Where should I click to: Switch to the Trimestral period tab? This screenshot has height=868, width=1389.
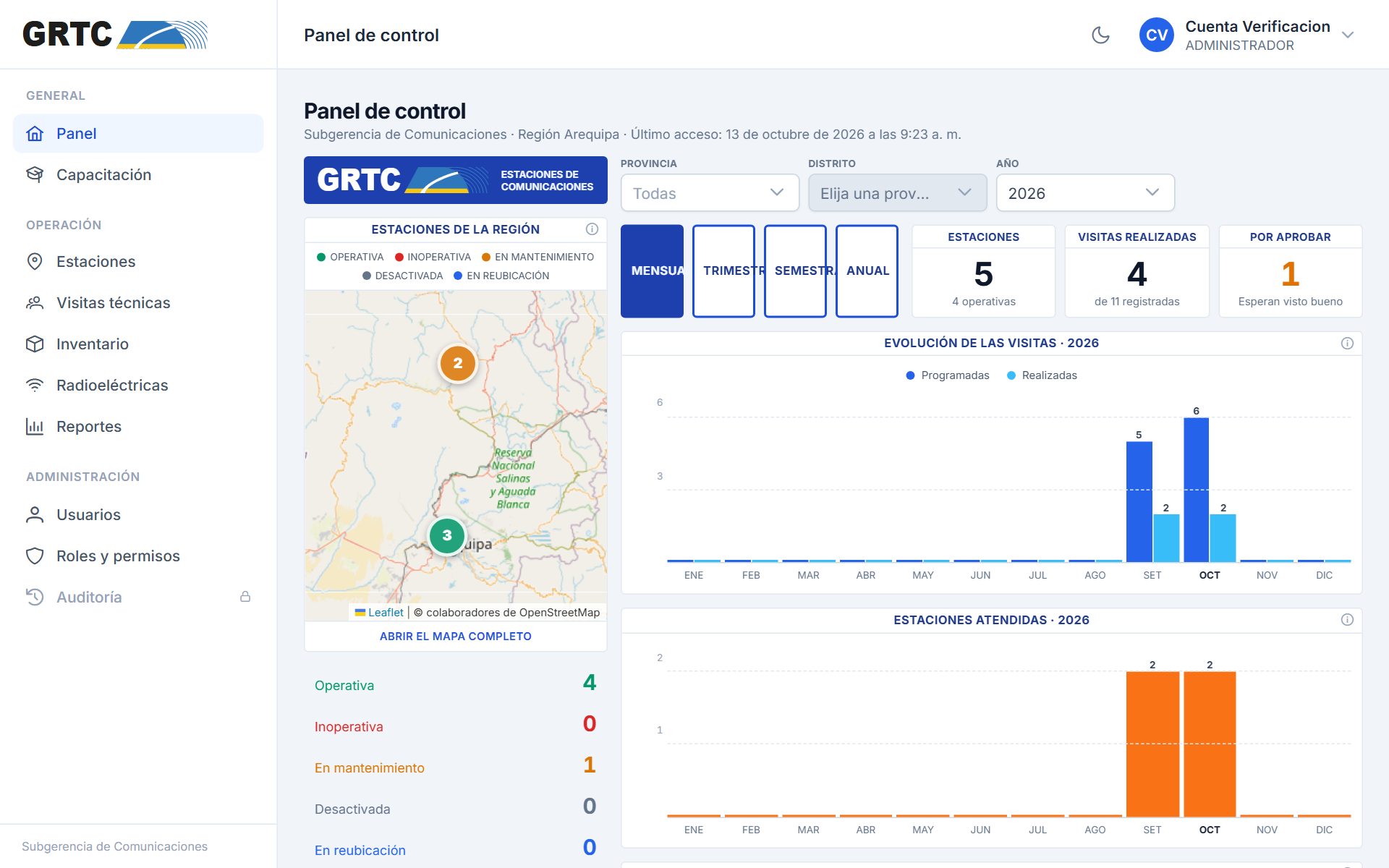click(x=723, y=271)
